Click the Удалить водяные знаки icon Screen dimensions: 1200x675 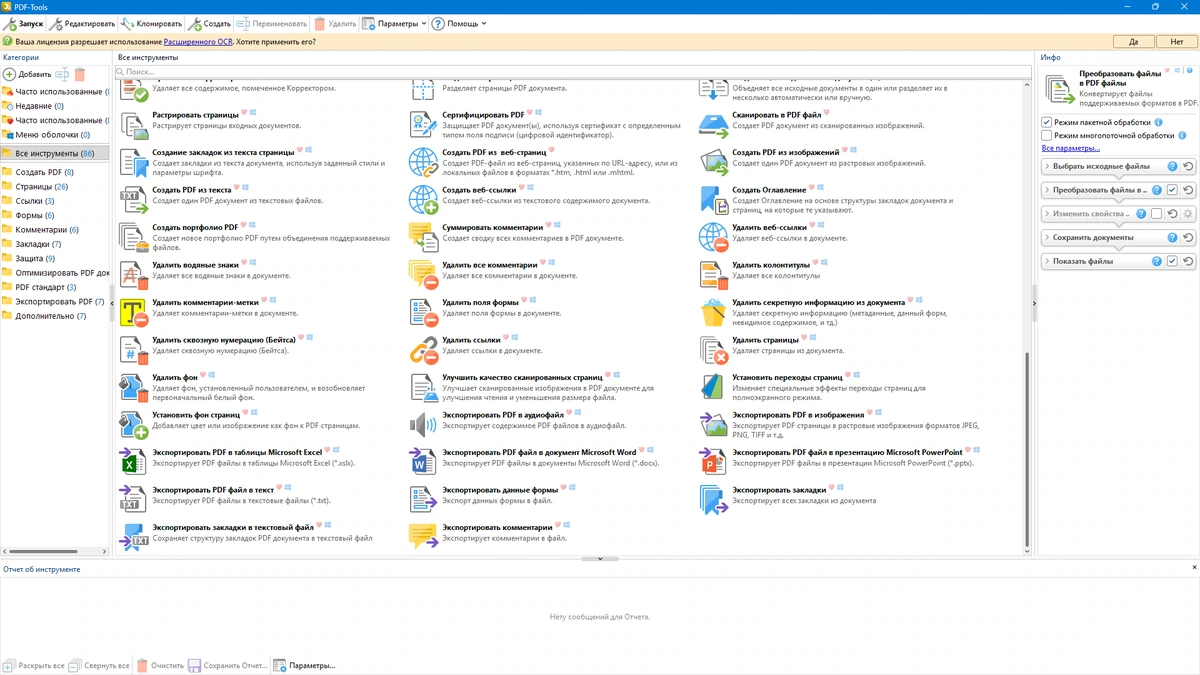click(134, 274)
